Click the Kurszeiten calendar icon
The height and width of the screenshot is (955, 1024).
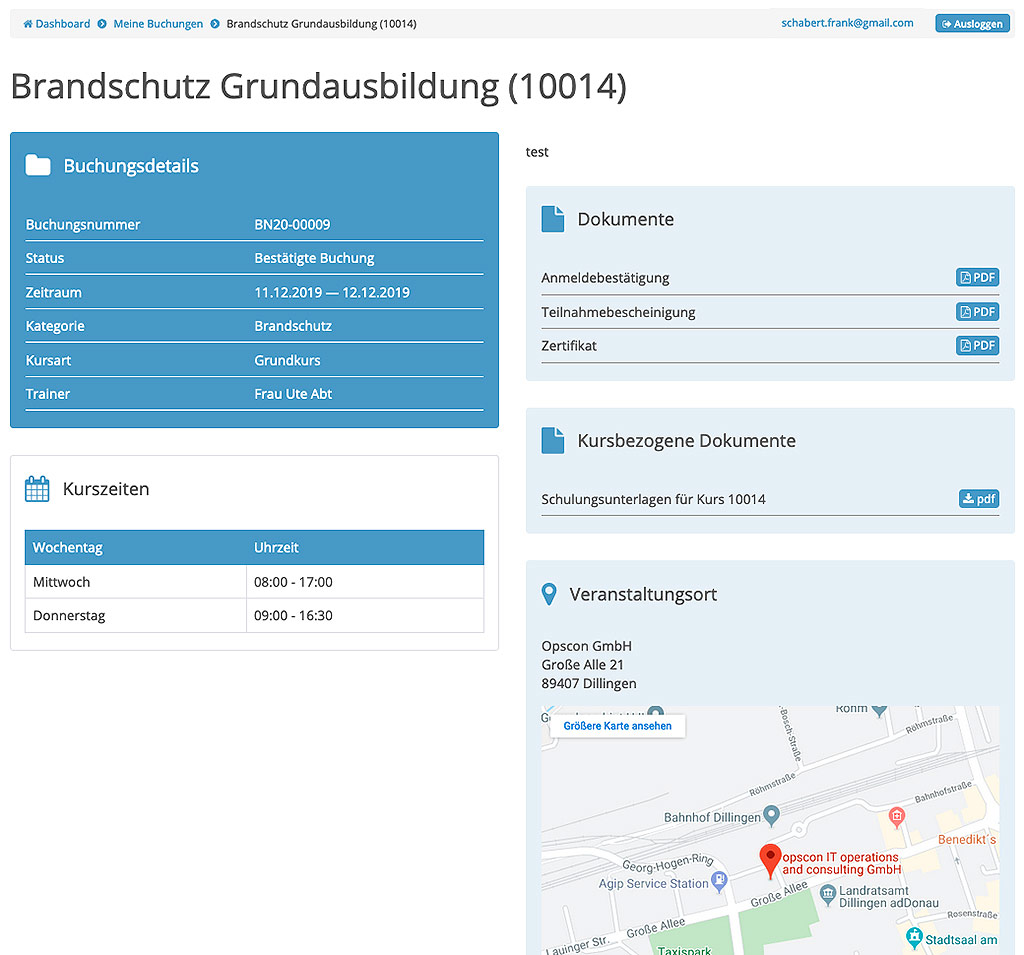(x=37, y=489)
